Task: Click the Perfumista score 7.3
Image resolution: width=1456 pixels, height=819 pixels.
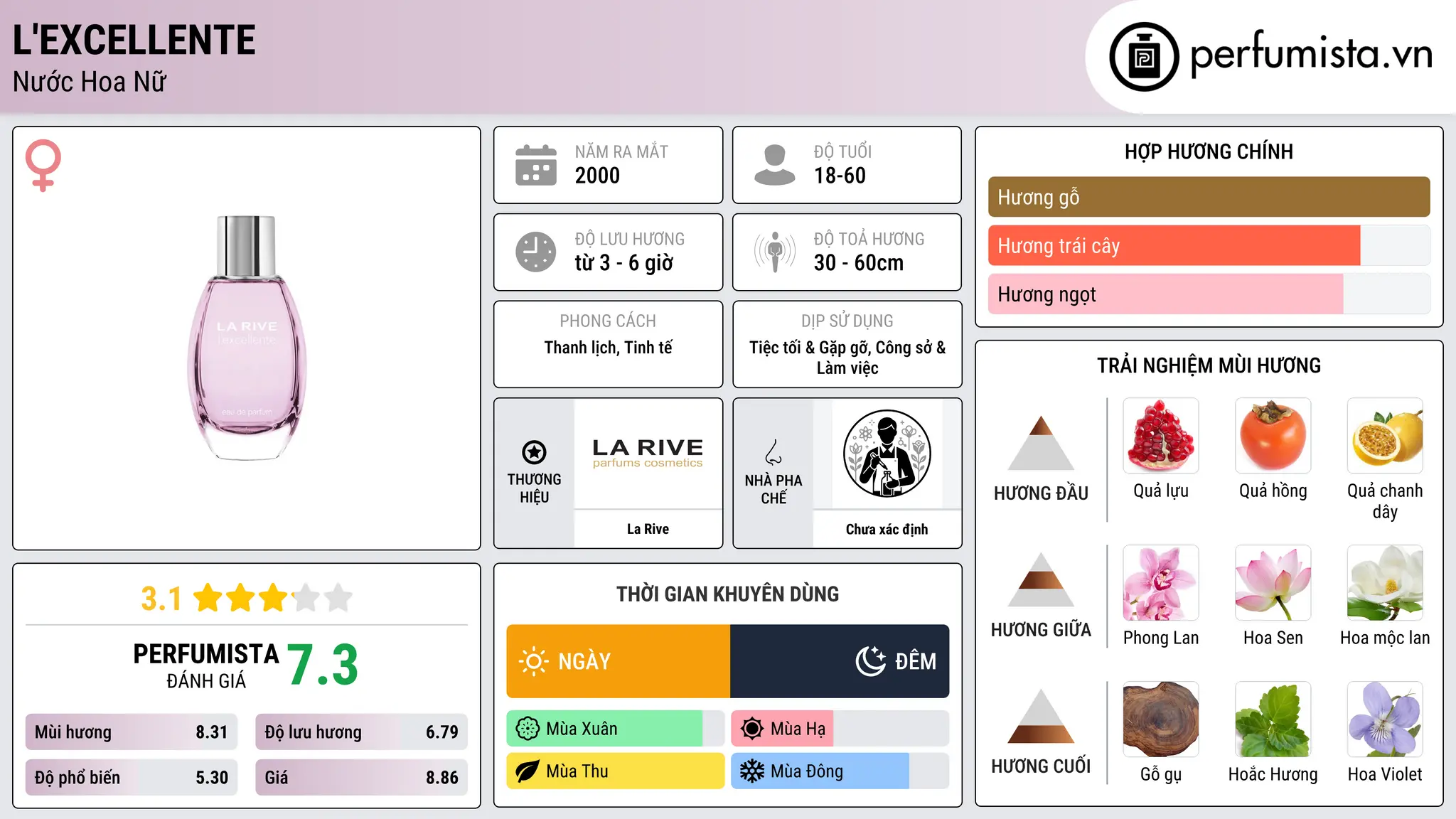Action: pos(323,665)
